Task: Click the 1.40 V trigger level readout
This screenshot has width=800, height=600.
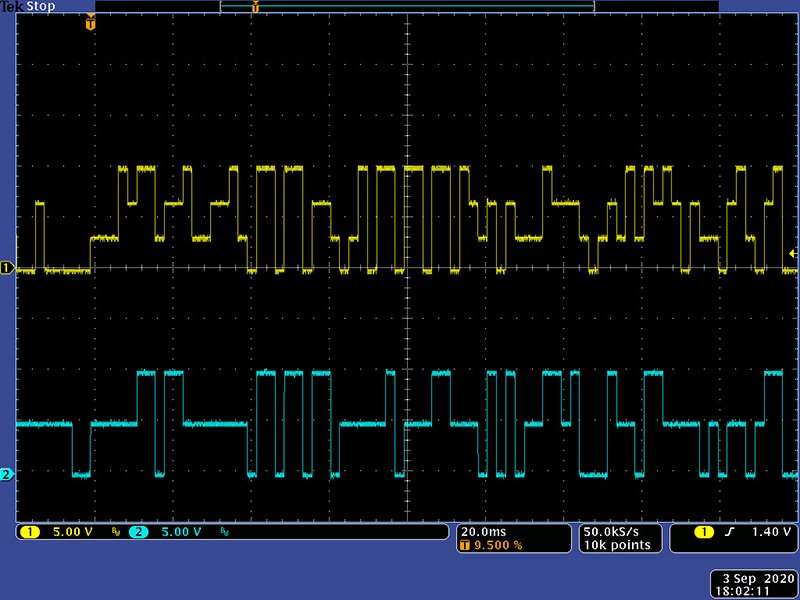Action: point(771,532)
